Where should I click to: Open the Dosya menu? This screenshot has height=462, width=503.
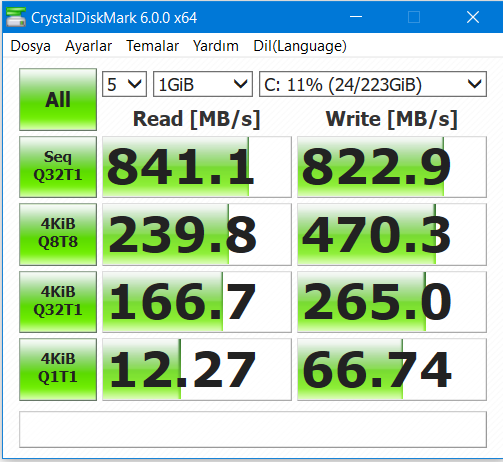[x=30, y=46]
